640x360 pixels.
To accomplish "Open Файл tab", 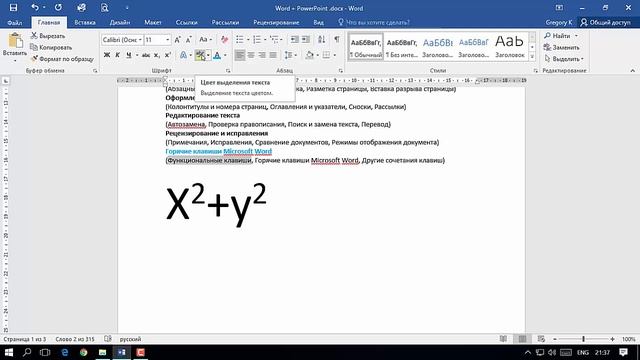I will tap(15, 22).
